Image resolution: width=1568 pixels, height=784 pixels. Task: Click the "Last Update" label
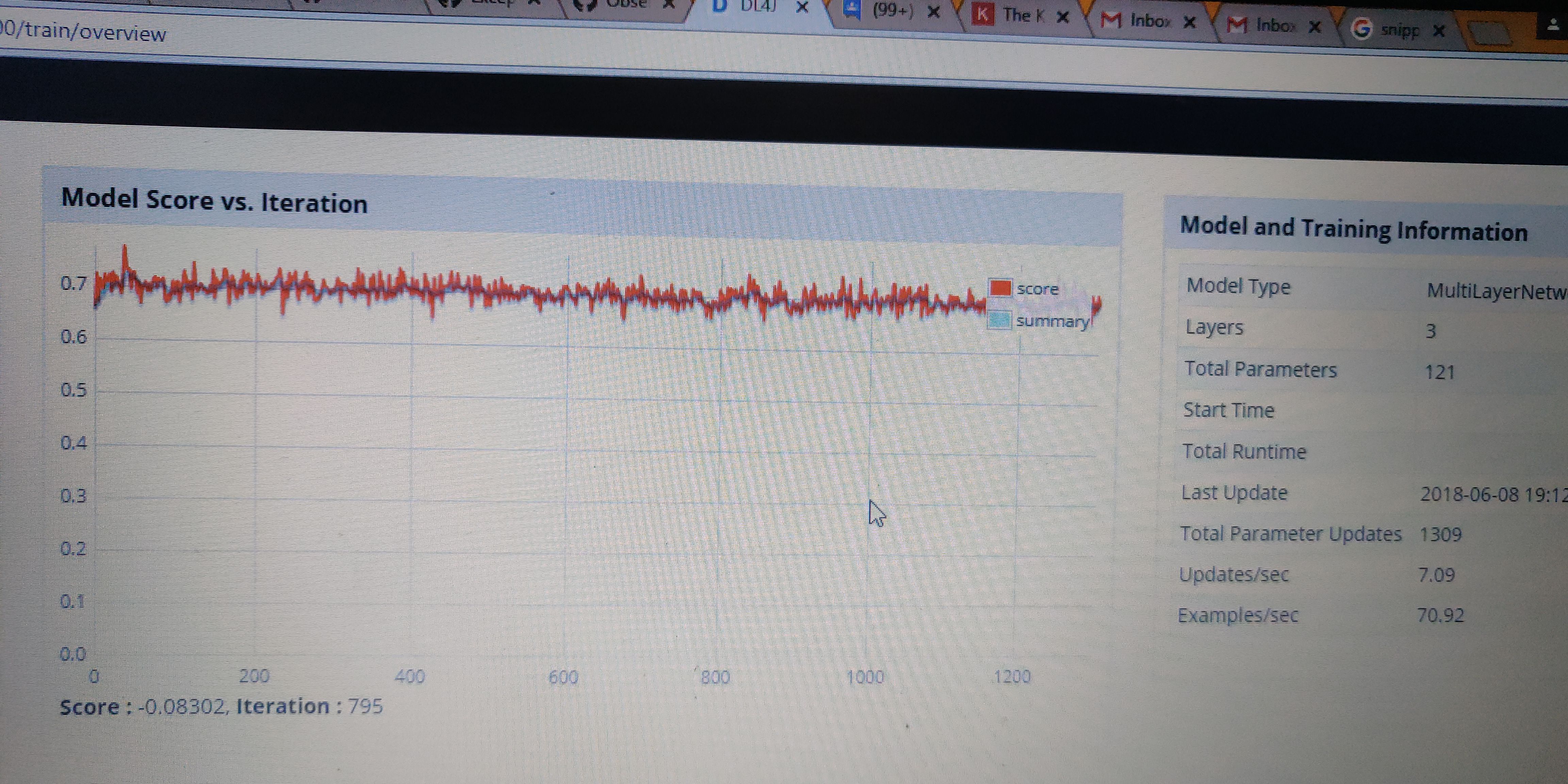coord(1235,492)
